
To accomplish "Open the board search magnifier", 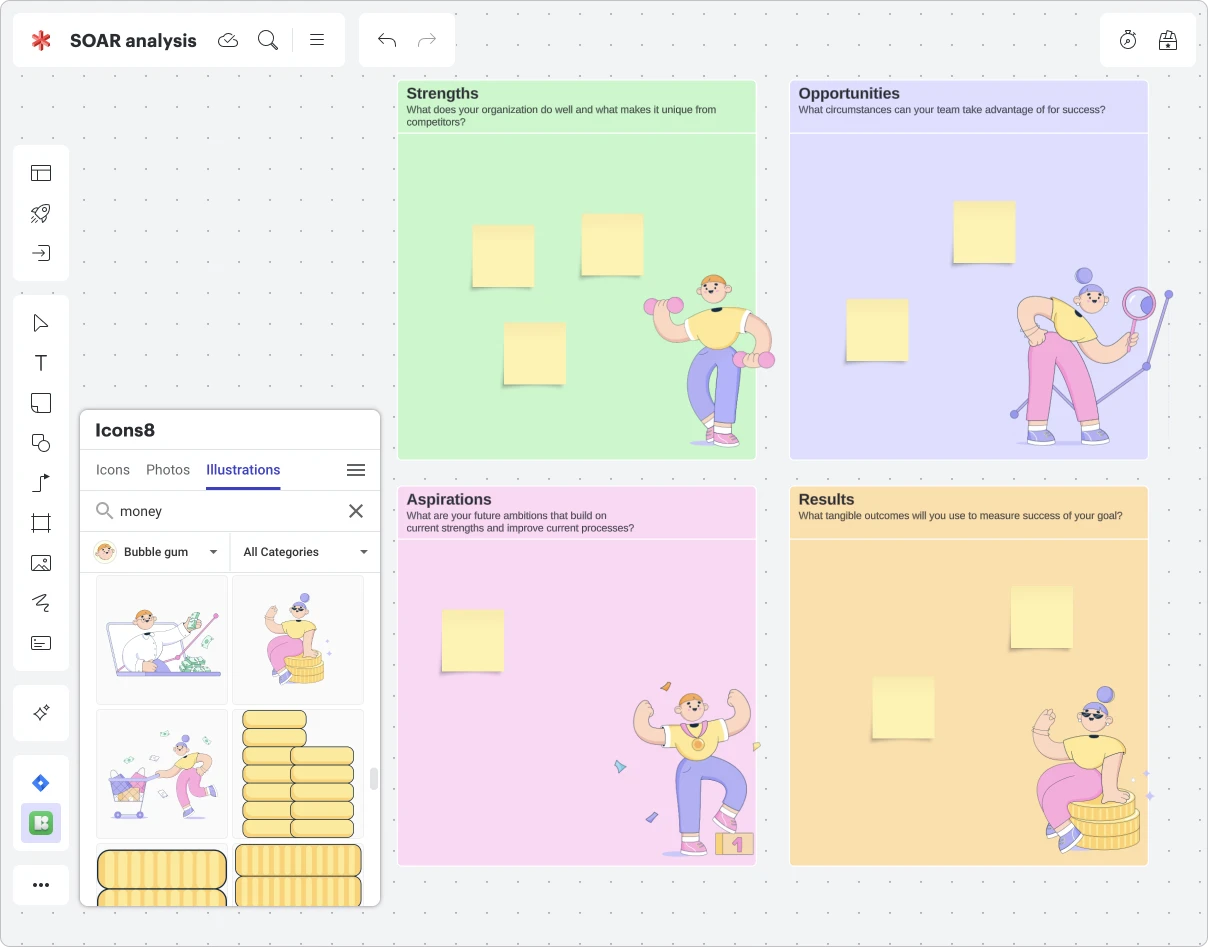I will 267,40.
